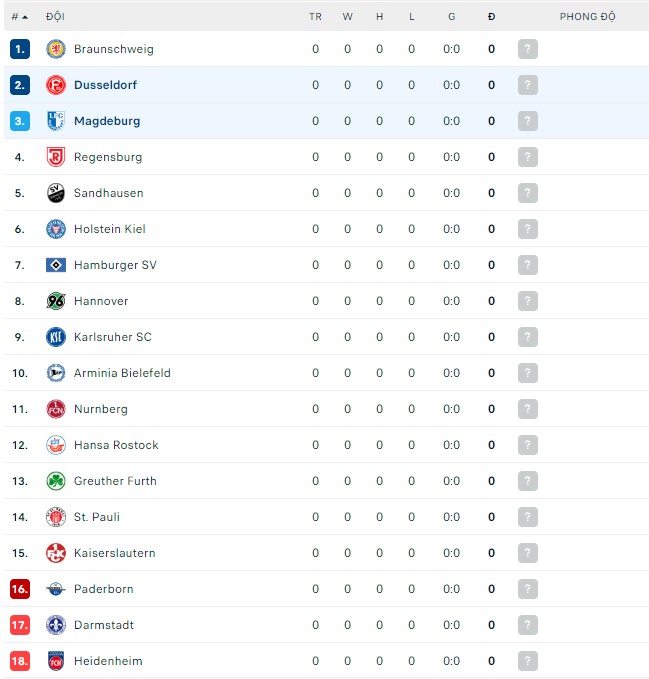Click the Hamburger SV diamond logo
Image resolution: width=649 pixels, height=679 pixels.
[56, 265]
